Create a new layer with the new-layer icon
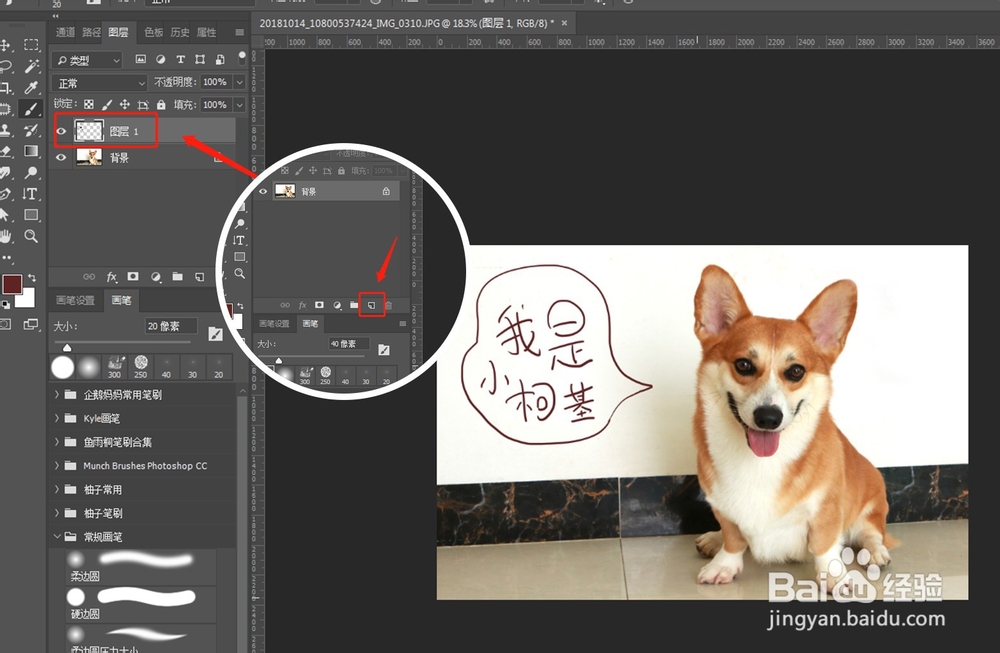 click(x=200, y=276)
